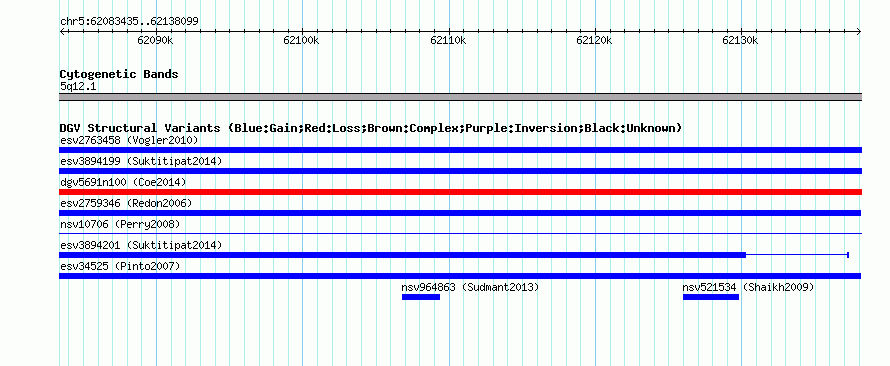Click the gray 5q12.1 cytogenetic band bar
890x366 pixels.
coord(460,97)
